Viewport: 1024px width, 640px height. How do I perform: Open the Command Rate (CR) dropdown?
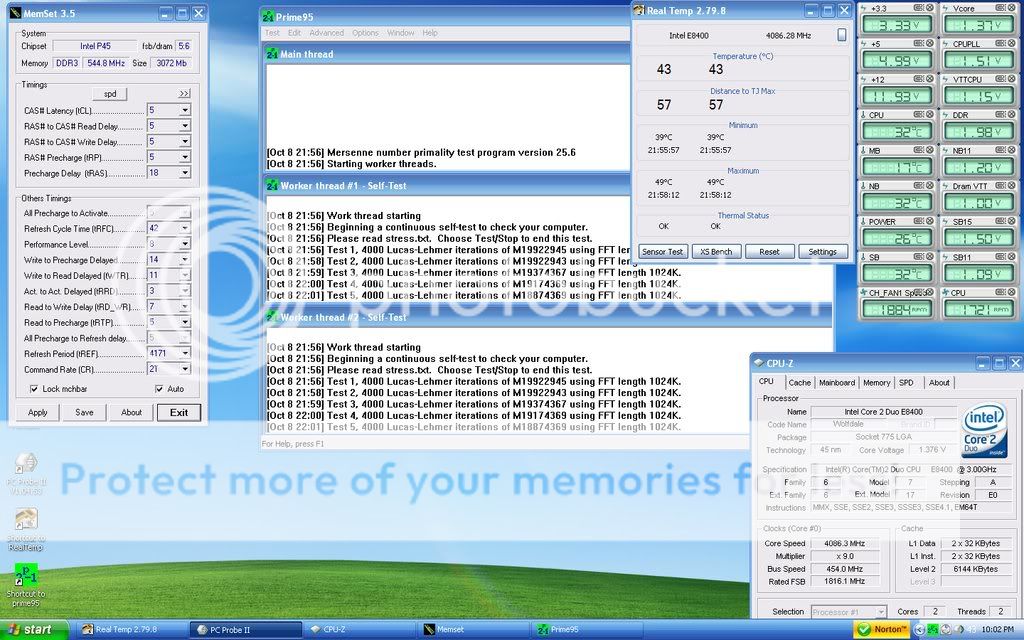pyautogui.click(x=185, y=369)
